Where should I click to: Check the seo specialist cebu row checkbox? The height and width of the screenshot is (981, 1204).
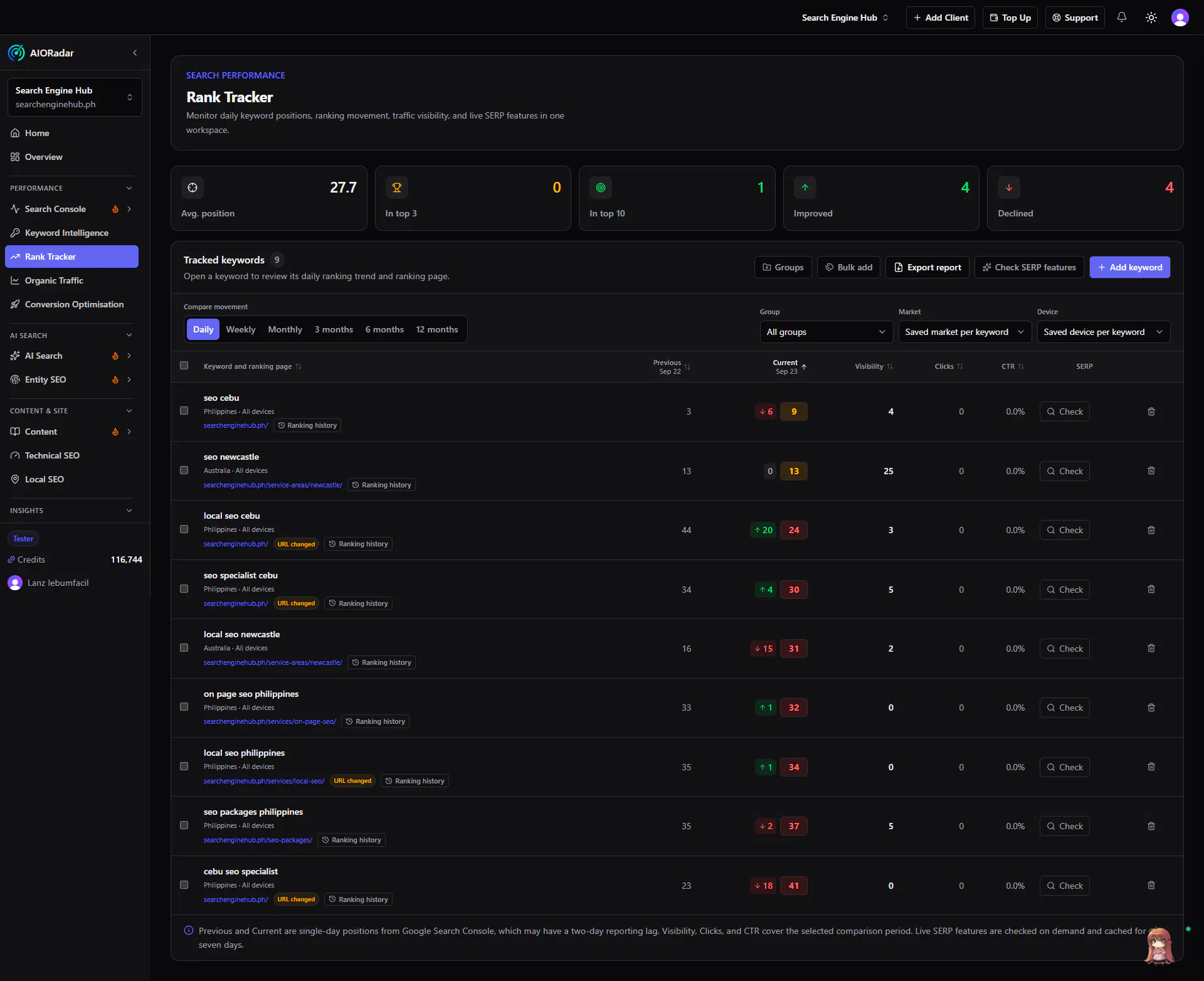click(184, 588)
